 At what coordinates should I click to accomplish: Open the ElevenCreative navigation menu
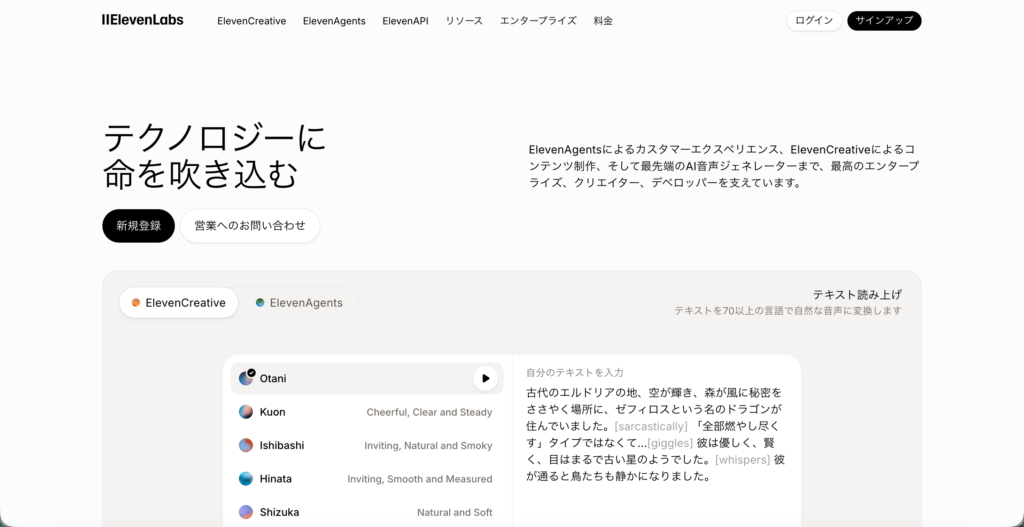pos(251,21)
